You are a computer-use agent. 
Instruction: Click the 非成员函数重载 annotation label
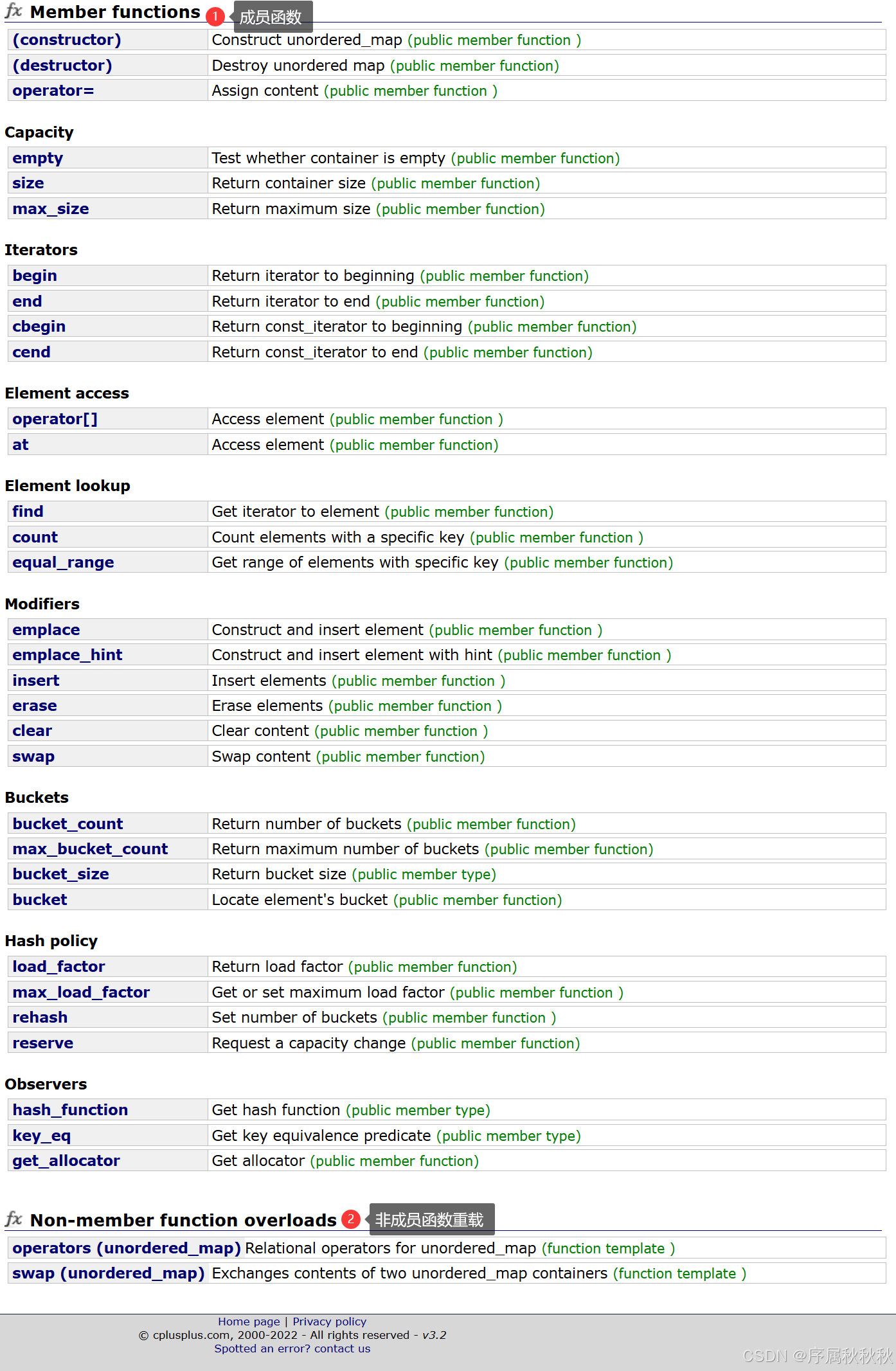coord(429,1219)
